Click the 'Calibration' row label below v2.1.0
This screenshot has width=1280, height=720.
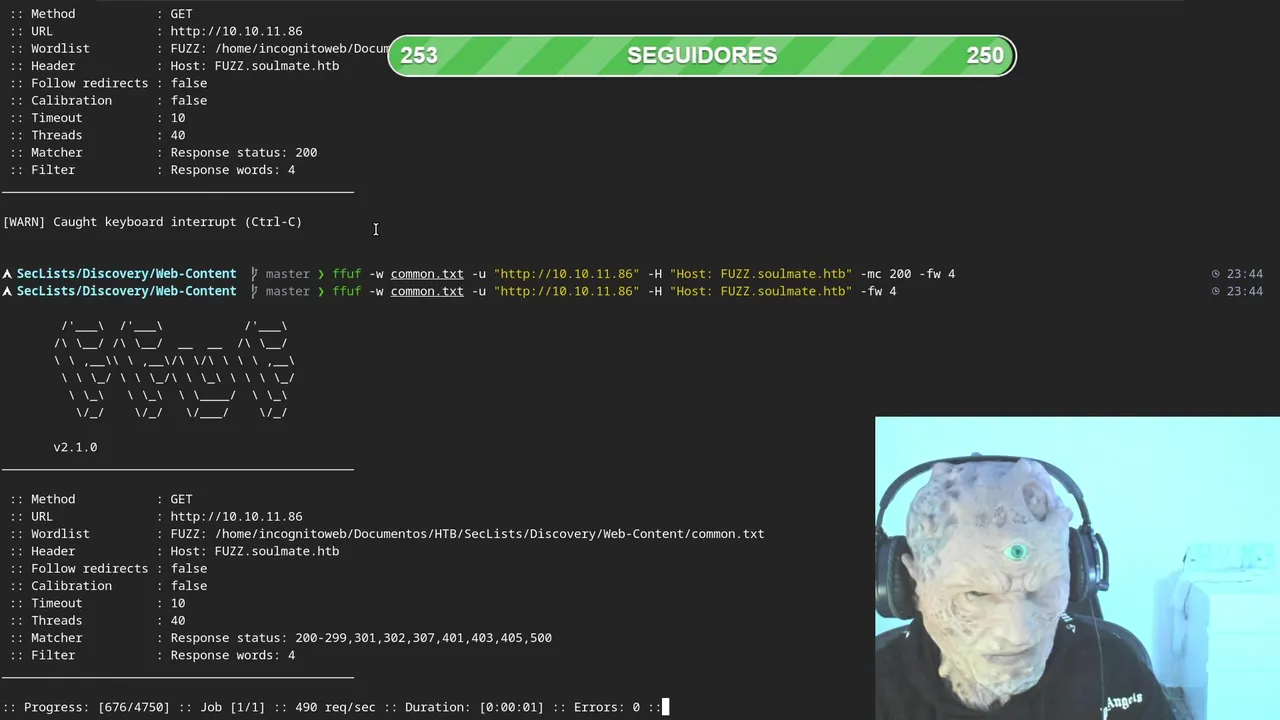71,586
